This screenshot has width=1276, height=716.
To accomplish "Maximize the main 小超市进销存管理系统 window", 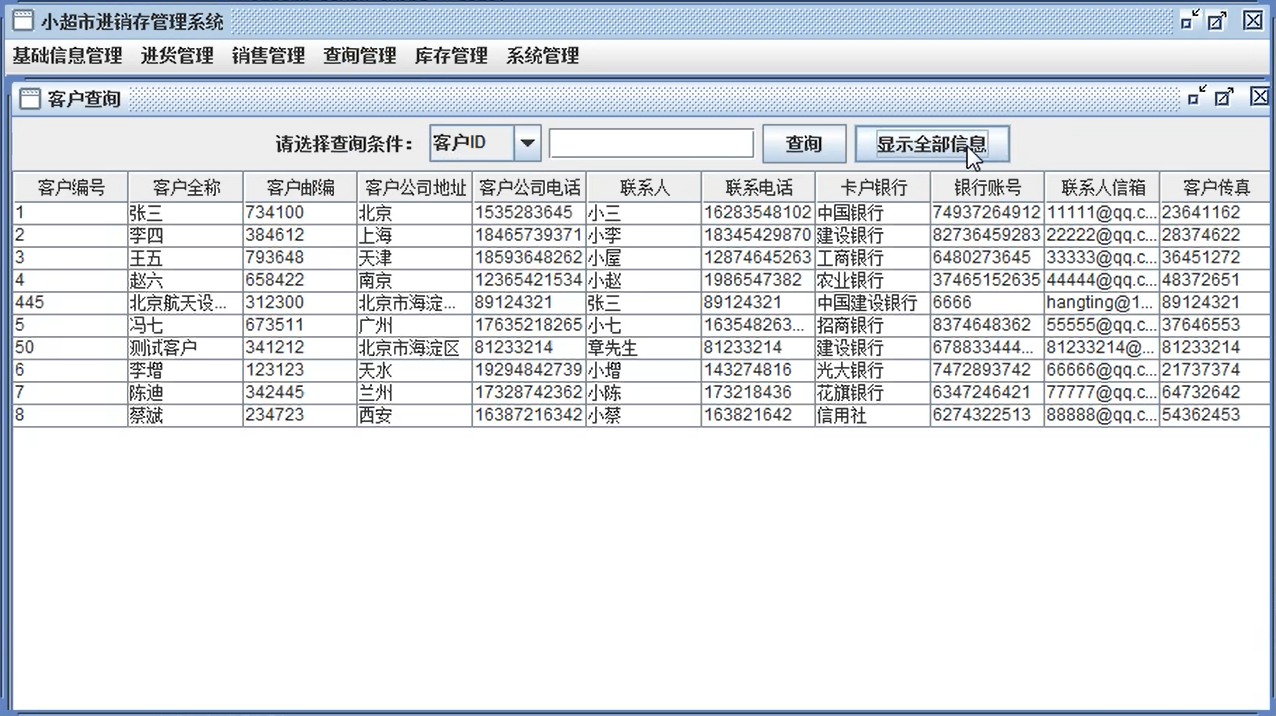I will [1217, 19].
